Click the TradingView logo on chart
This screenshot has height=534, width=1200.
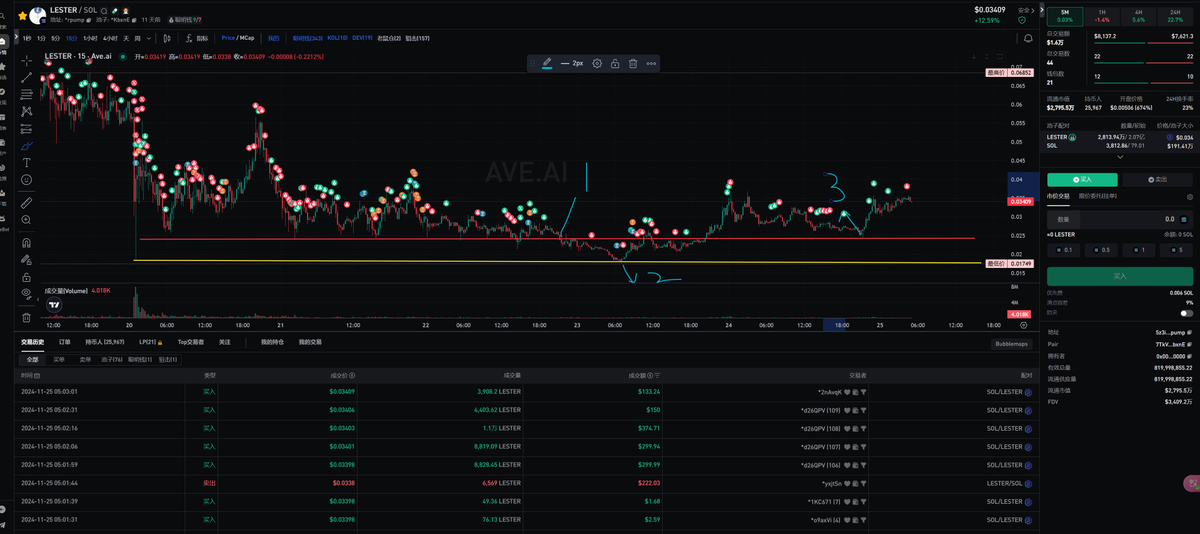coord(54,305)
